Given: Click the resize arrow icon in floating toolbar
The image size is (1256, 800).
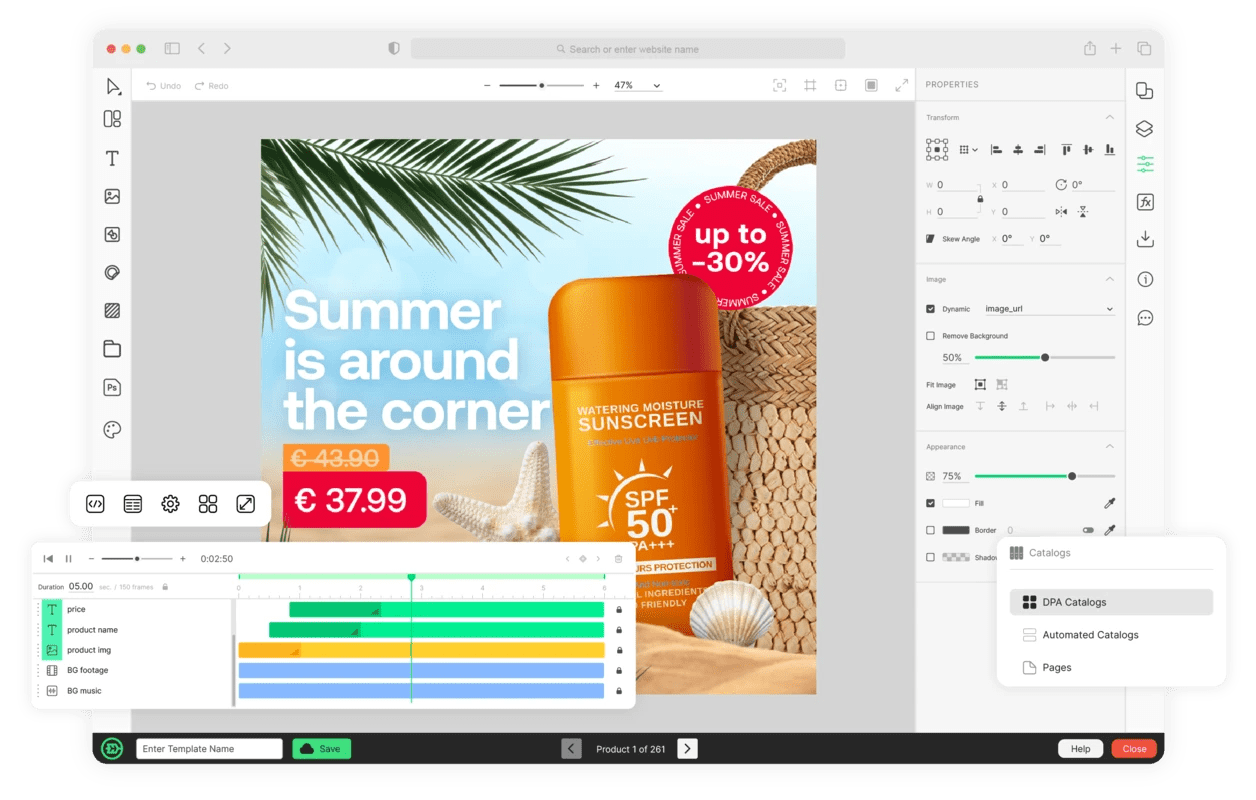Looking at the screenshot, I should [246, 504].
